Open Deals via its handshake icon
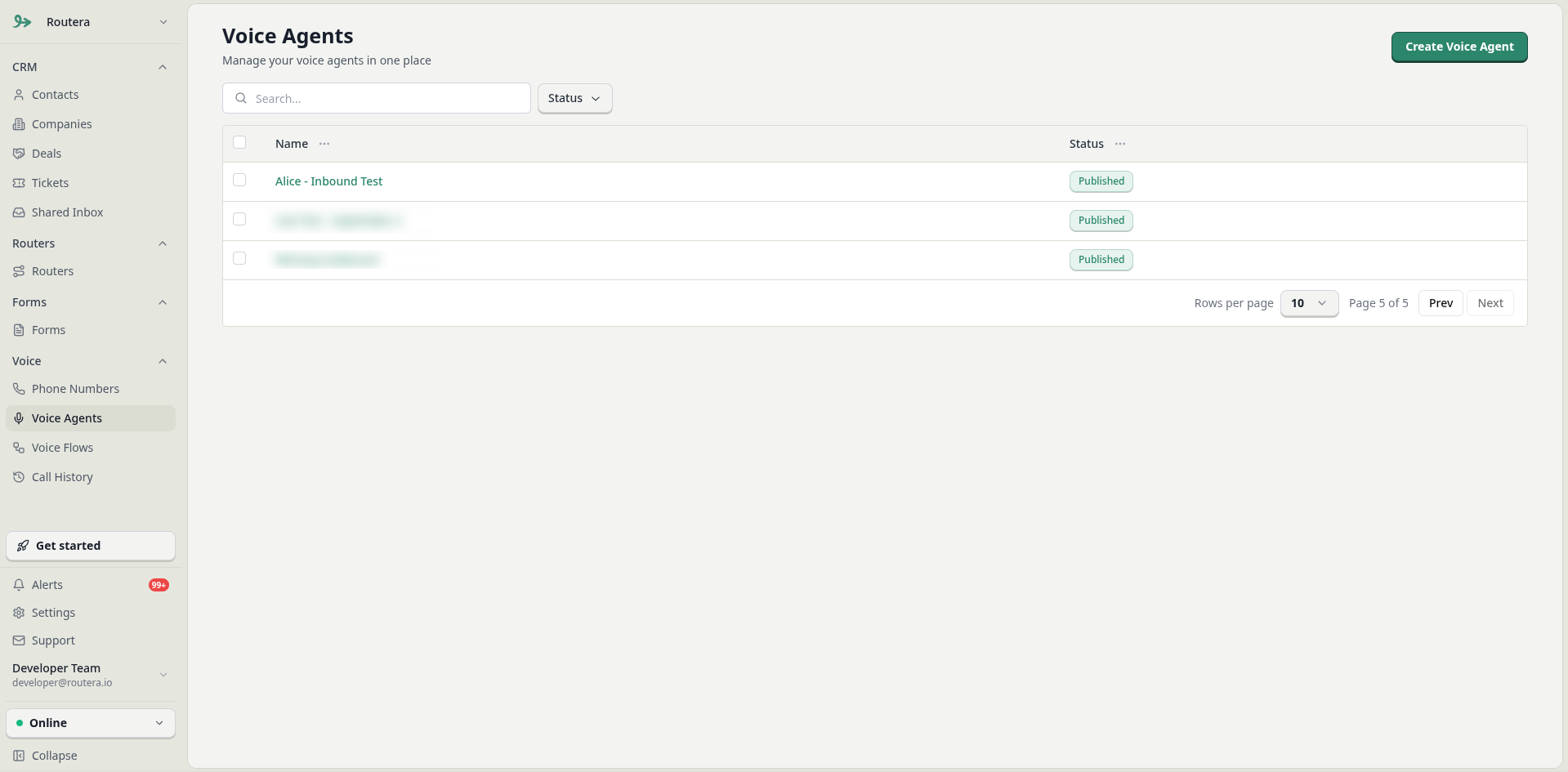 [19, 154]
